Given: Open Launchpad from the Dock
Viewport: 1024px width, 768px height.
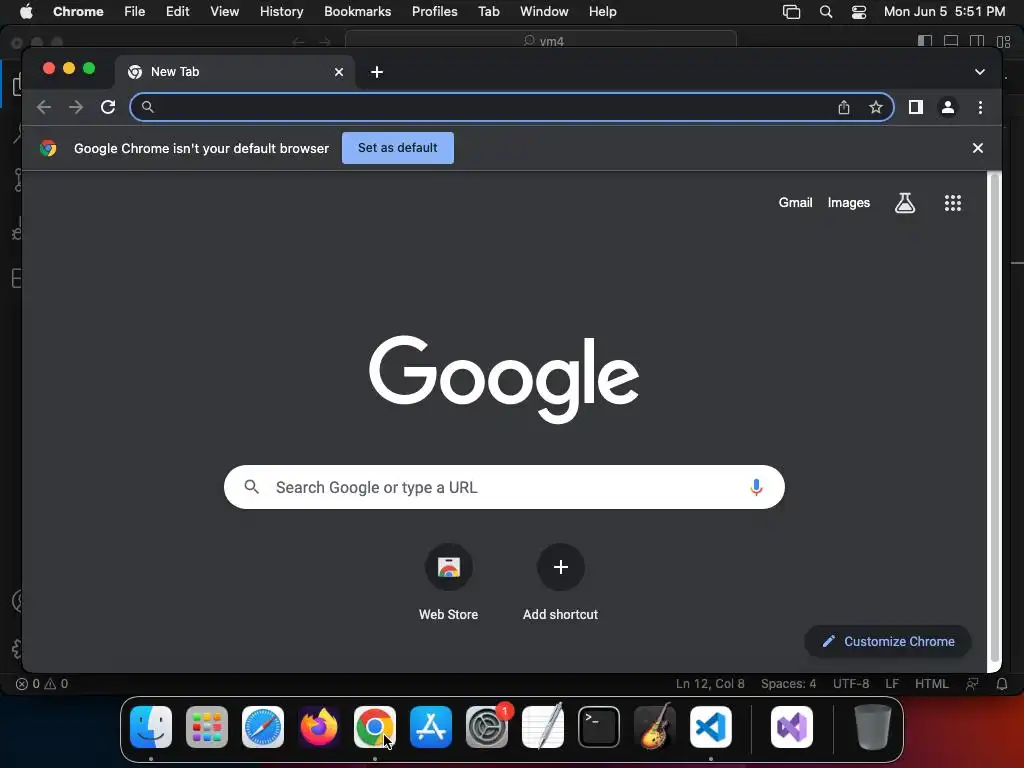Looking at the screenshot, I should click(207, 727).
